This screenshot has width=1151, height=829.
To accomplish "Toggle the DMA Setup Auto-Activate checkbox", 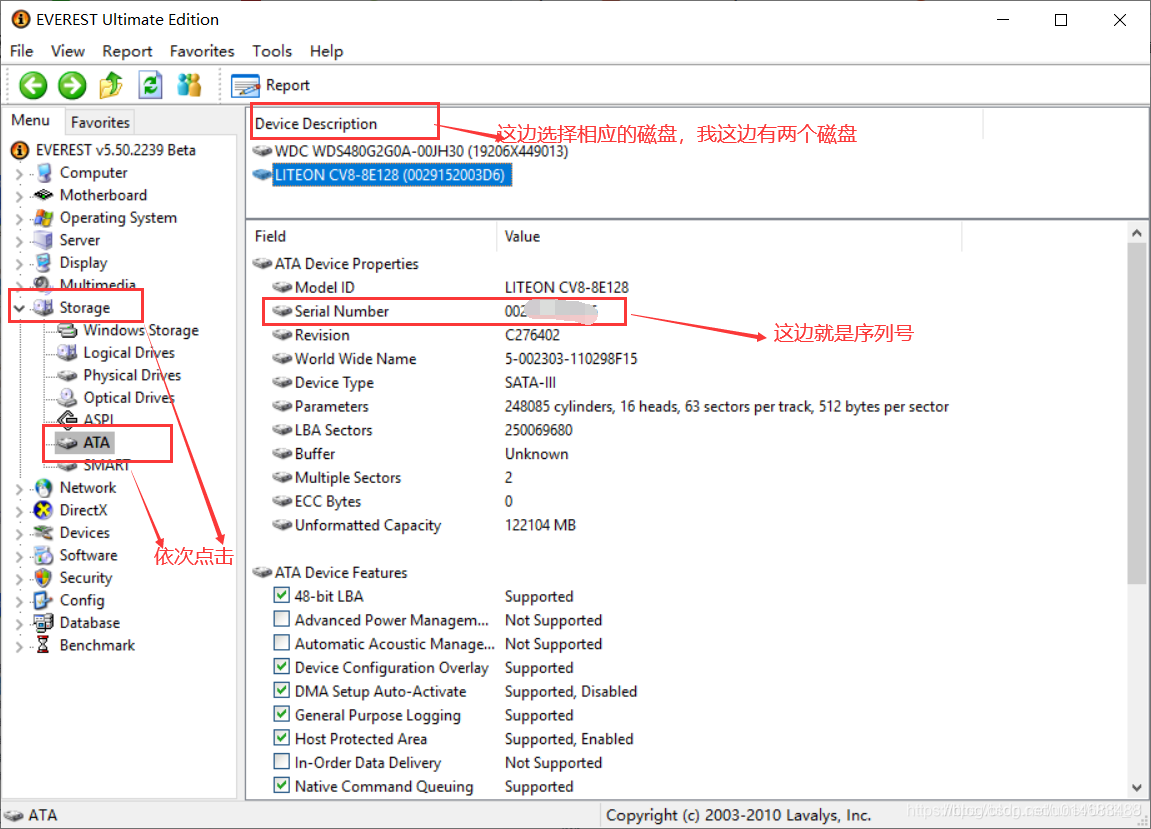I will pyautogui.click(x=281, y=690).
